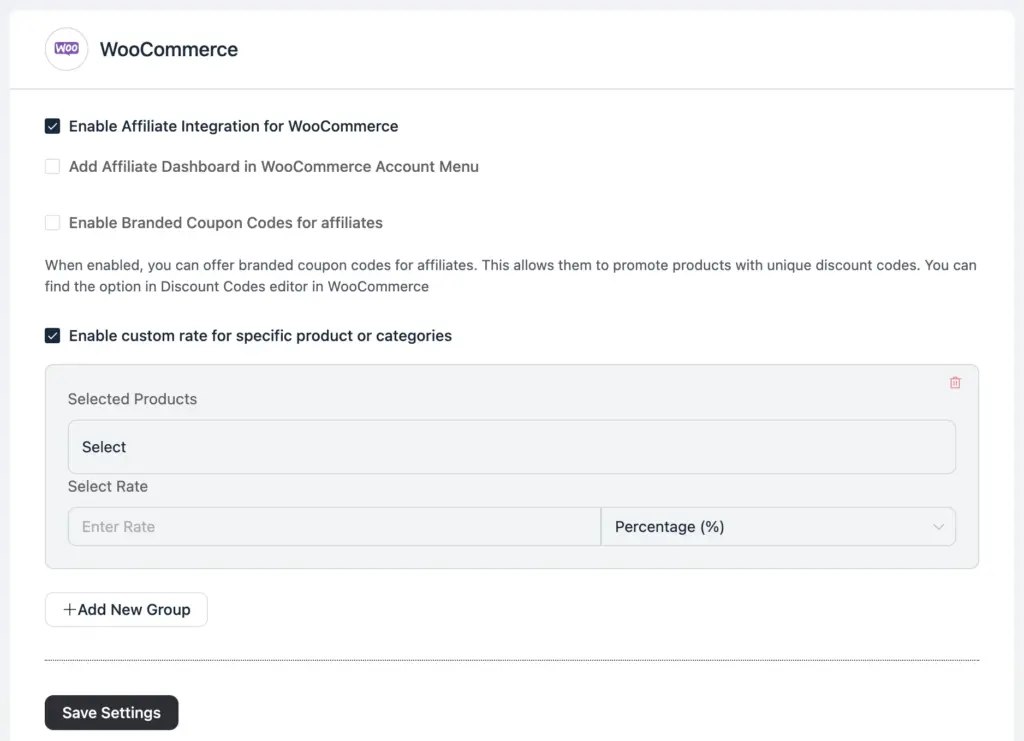Uncheck Enable Affiliate Integration for WooCommerce
The image size is (1024, 741).
pos(52,126)
